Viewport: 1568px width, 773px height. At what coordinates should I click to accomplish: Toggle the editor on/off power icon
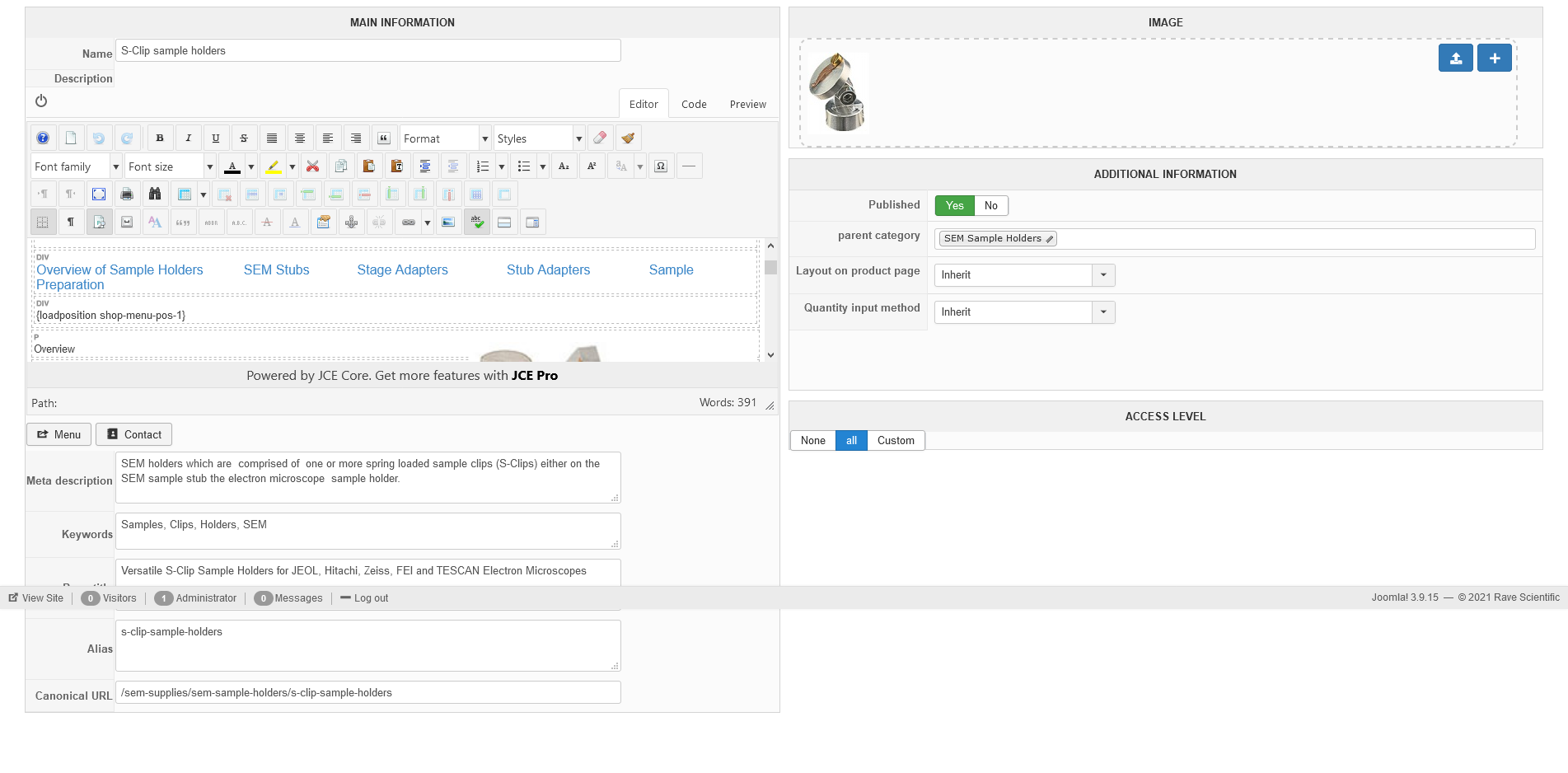(41, 101)
